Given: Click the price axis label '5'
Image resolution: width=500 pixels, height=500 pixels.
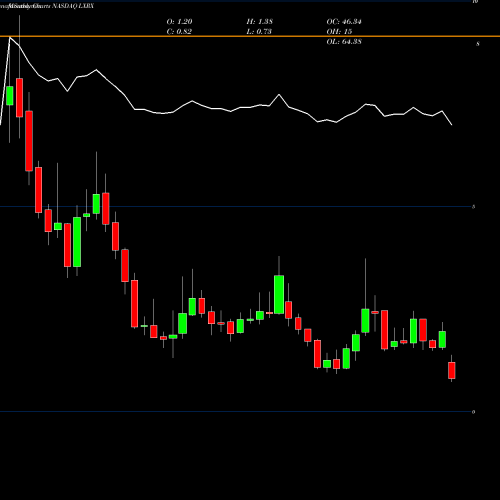Looking at the screenshot, I should tap(473, 207).
